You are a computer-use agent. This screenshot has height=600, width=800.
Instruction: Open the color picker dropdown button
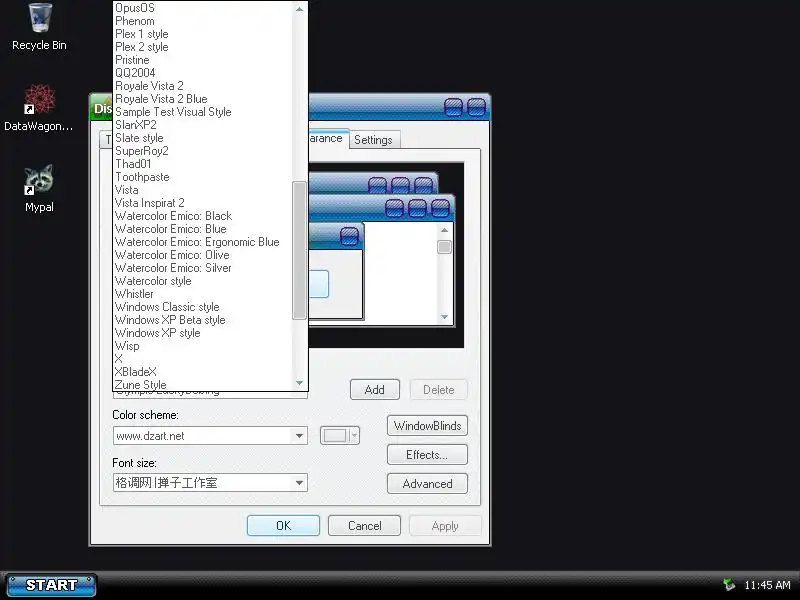[340, 436]
